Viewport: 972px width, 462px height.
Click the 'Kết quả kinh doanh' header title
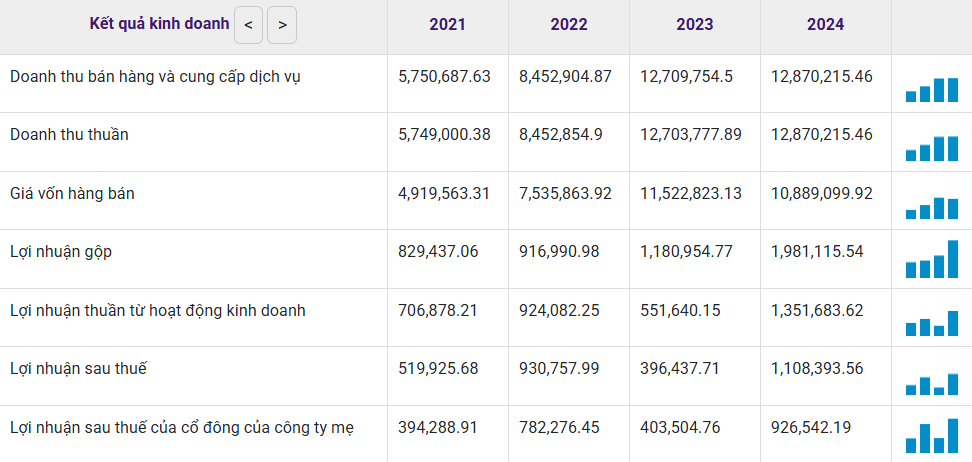[159, 24]
